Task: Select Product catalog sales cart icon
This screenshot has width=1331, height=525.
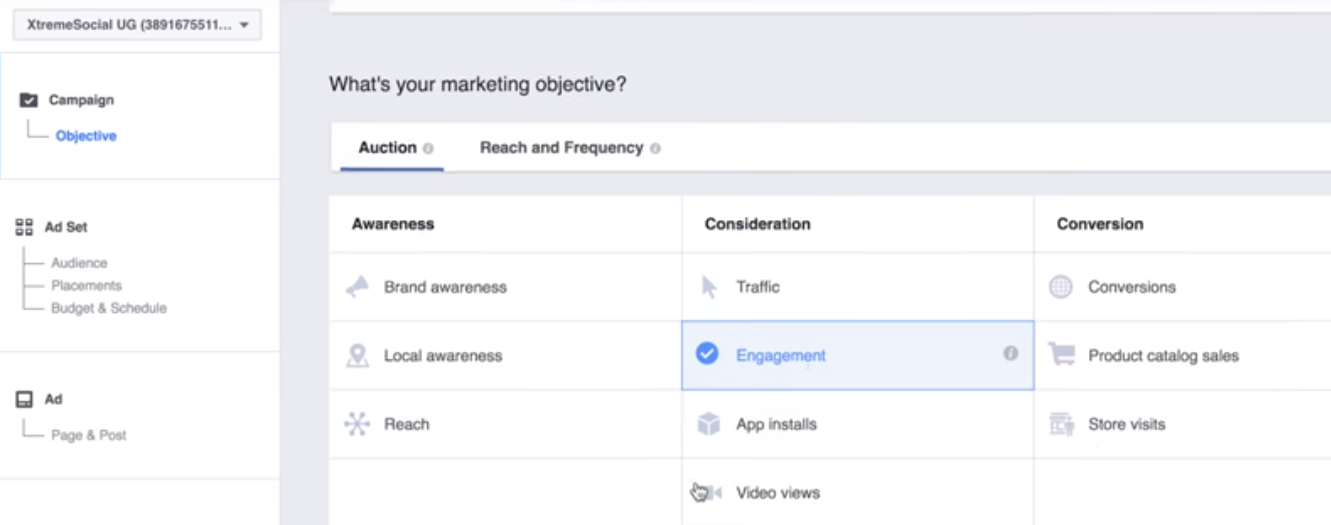Action: tap(1060, 355)
